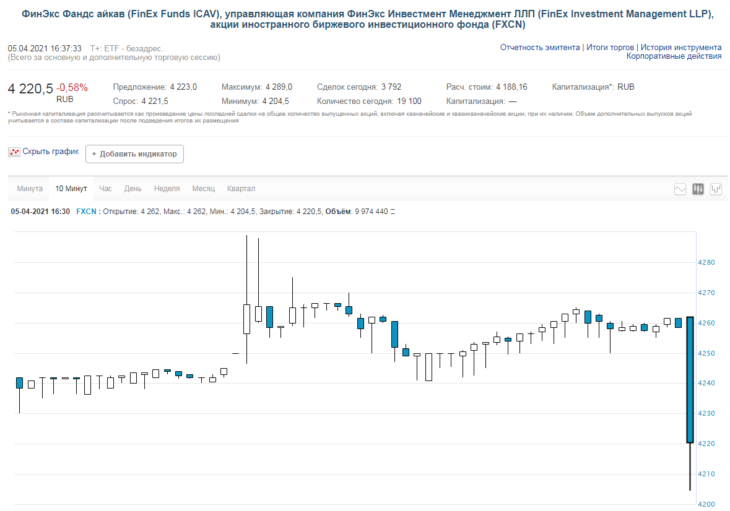Screen dimensions: 730x511
Task: Switch to line chart view
Action: [680, 189]
